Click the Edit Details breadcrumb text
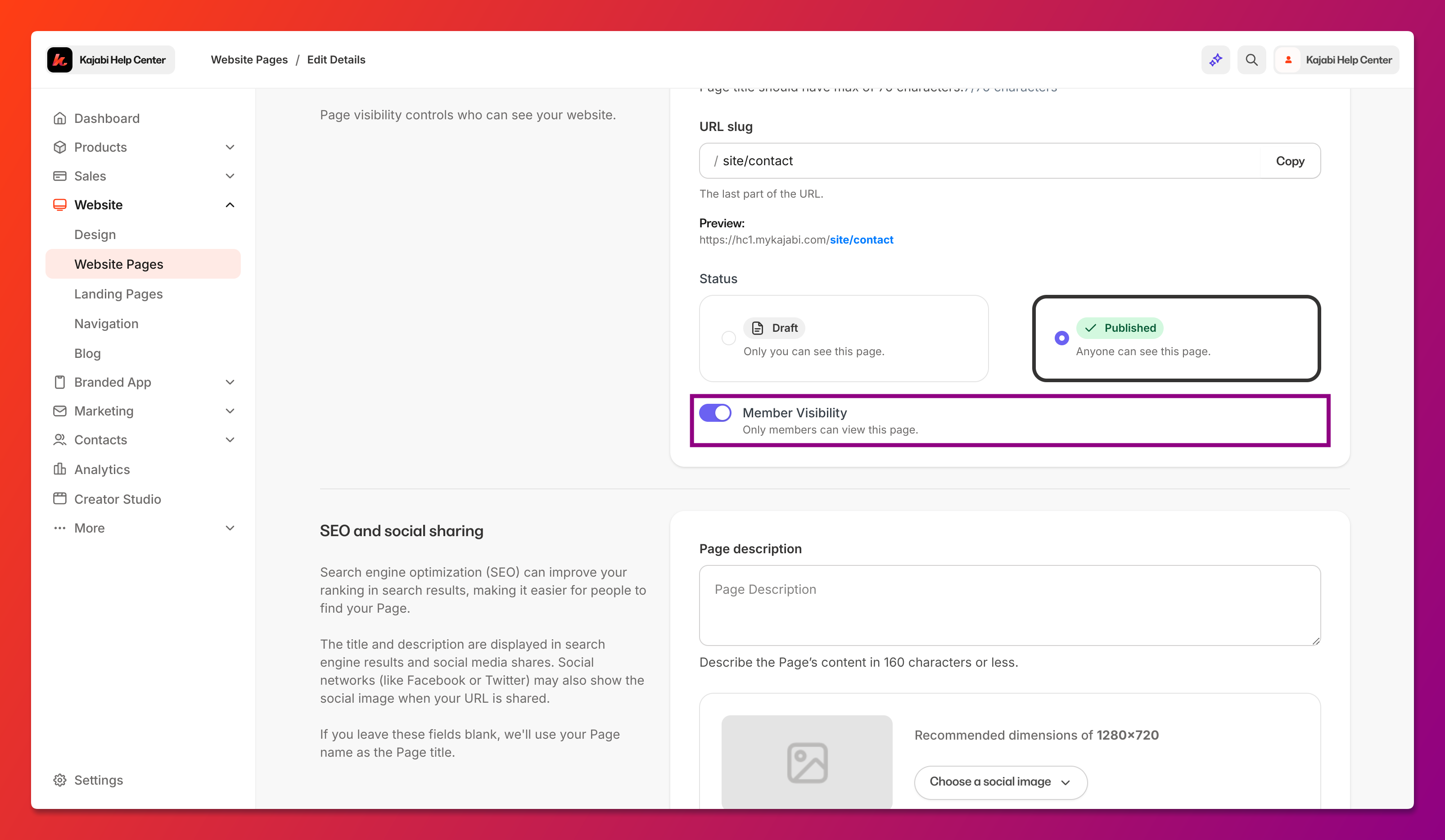1445x840 pixels. point(336,59)
